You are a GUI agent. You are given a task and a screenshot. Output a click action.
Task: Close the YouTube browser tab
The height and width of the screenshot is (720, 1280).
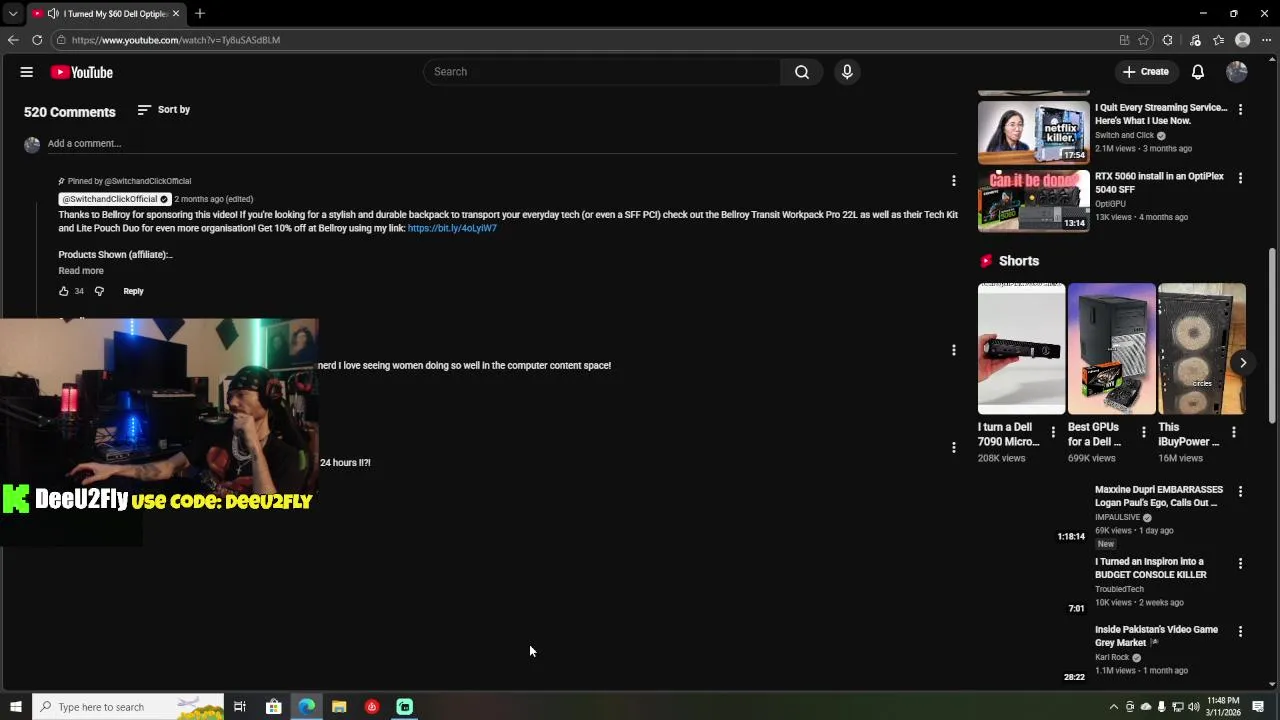(176, 14)
